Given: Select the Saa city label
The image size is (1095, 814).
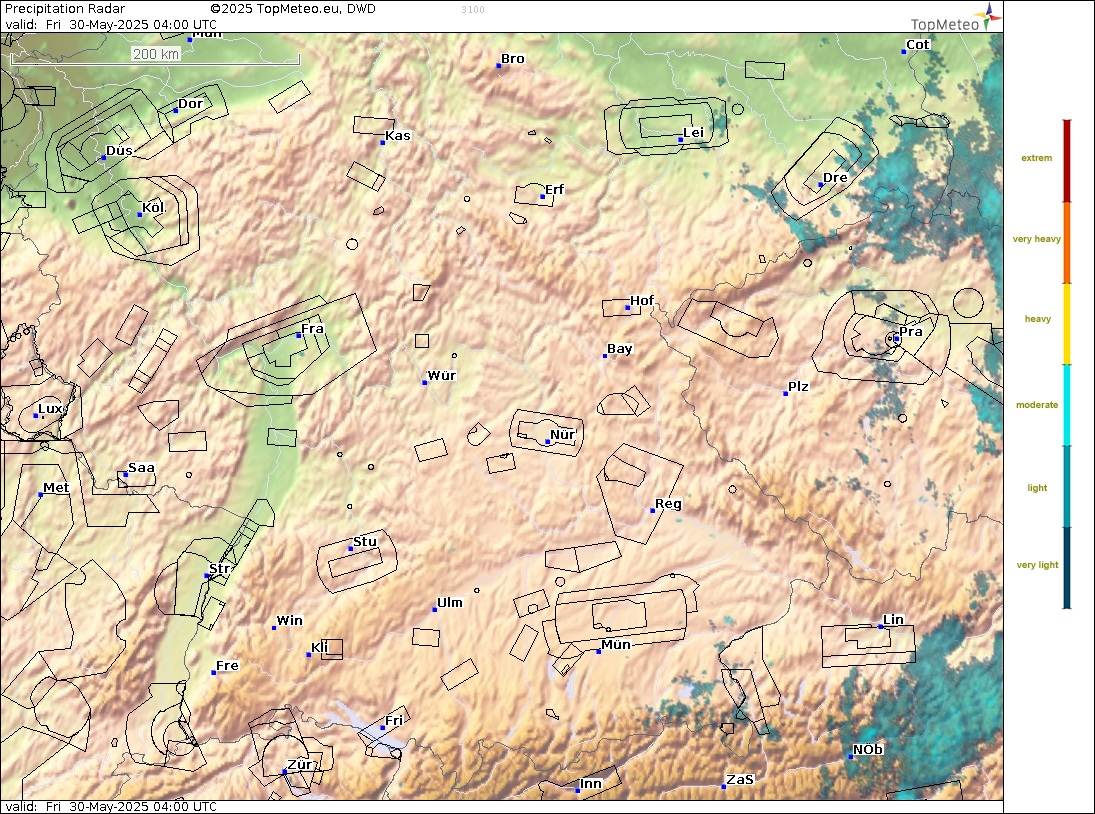Looking at the screenshot, I should pyautogui.click(x=141, y=468).
